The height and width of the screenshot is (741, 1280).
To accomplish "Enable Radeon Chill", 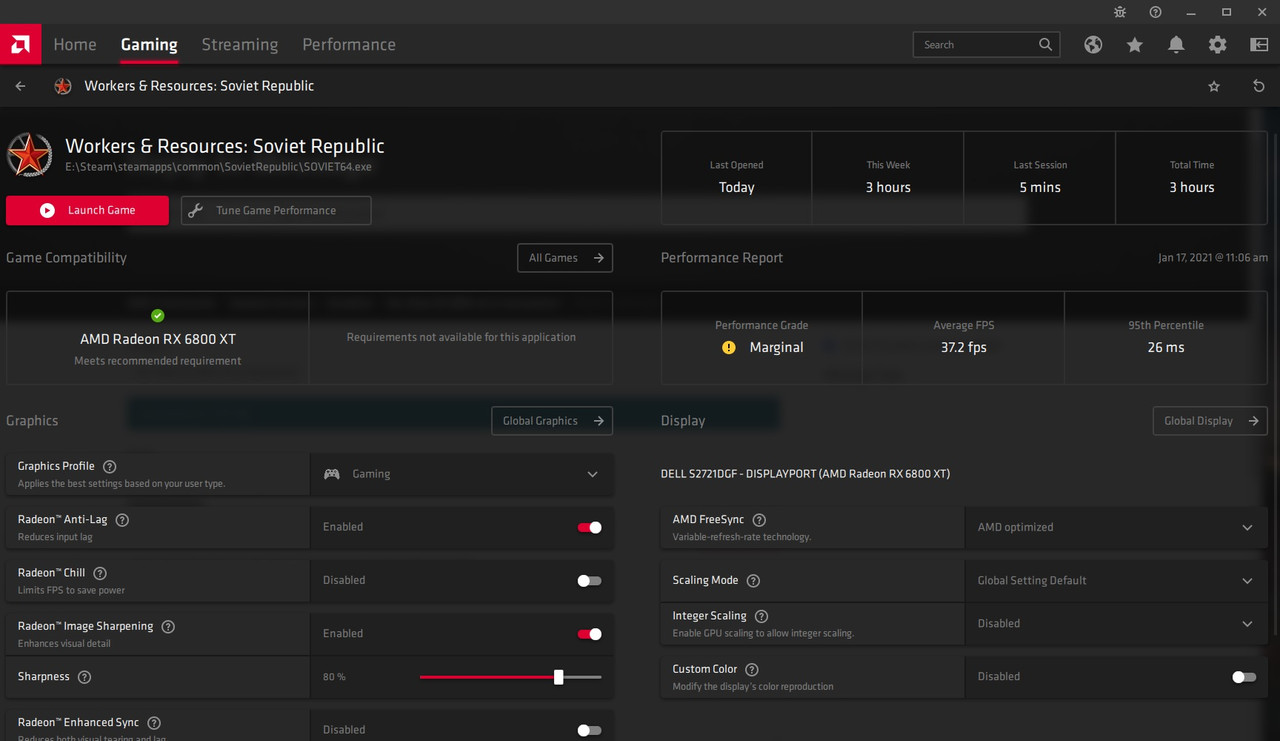I will 589,580.
